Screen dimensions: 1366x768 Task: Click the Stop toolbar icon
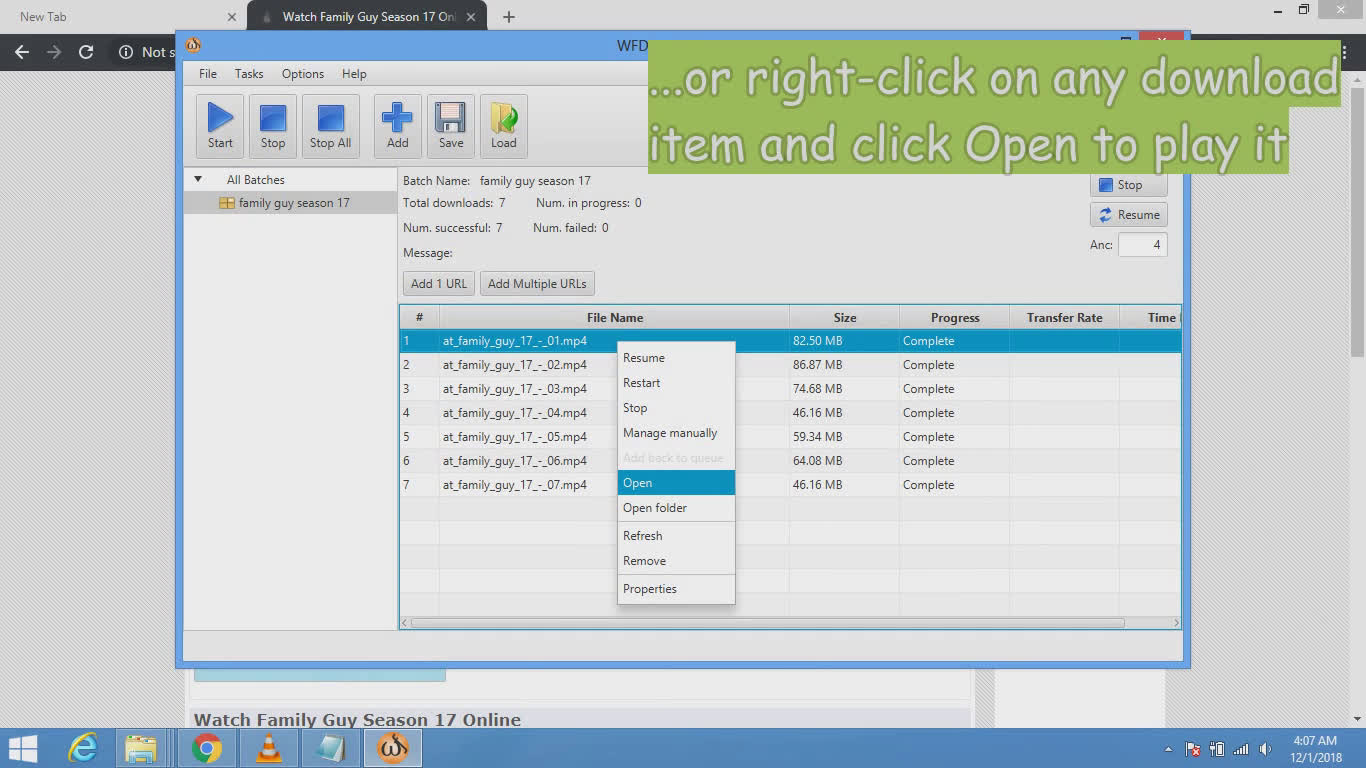click(x=273, y=126)
